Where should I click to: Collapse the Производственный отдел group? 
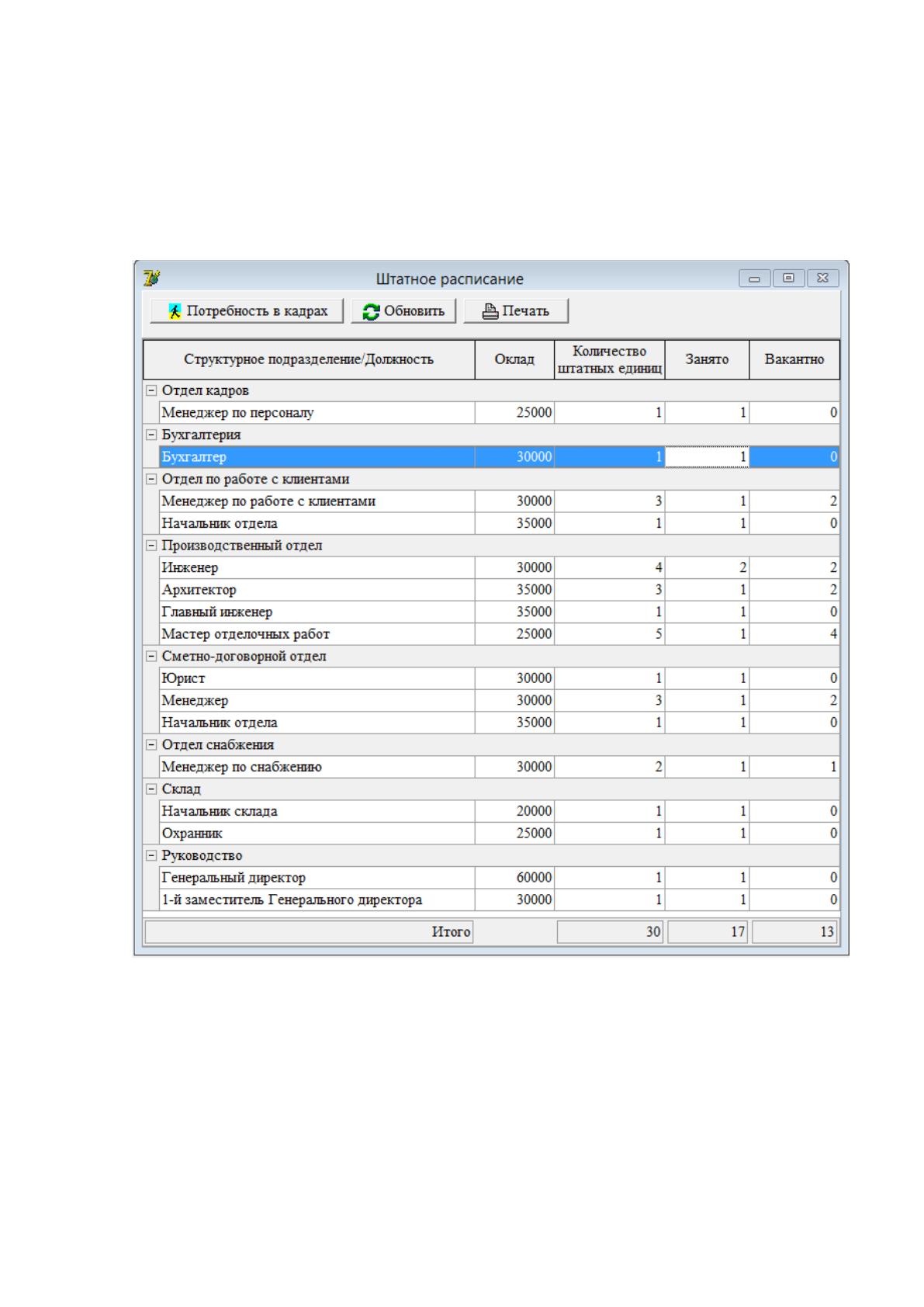click(x=151, y=546)
